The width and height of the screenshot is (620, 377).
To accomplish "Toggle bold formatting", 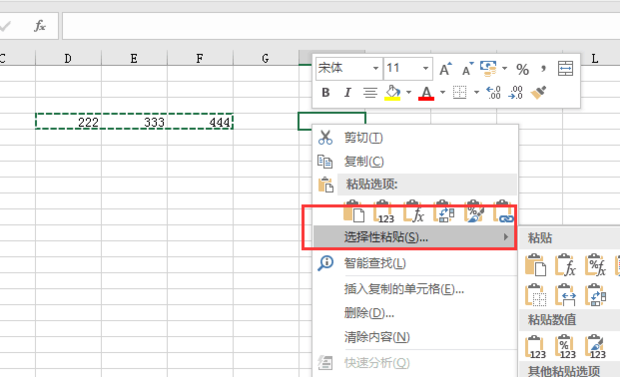I will (x=325, y=93).
